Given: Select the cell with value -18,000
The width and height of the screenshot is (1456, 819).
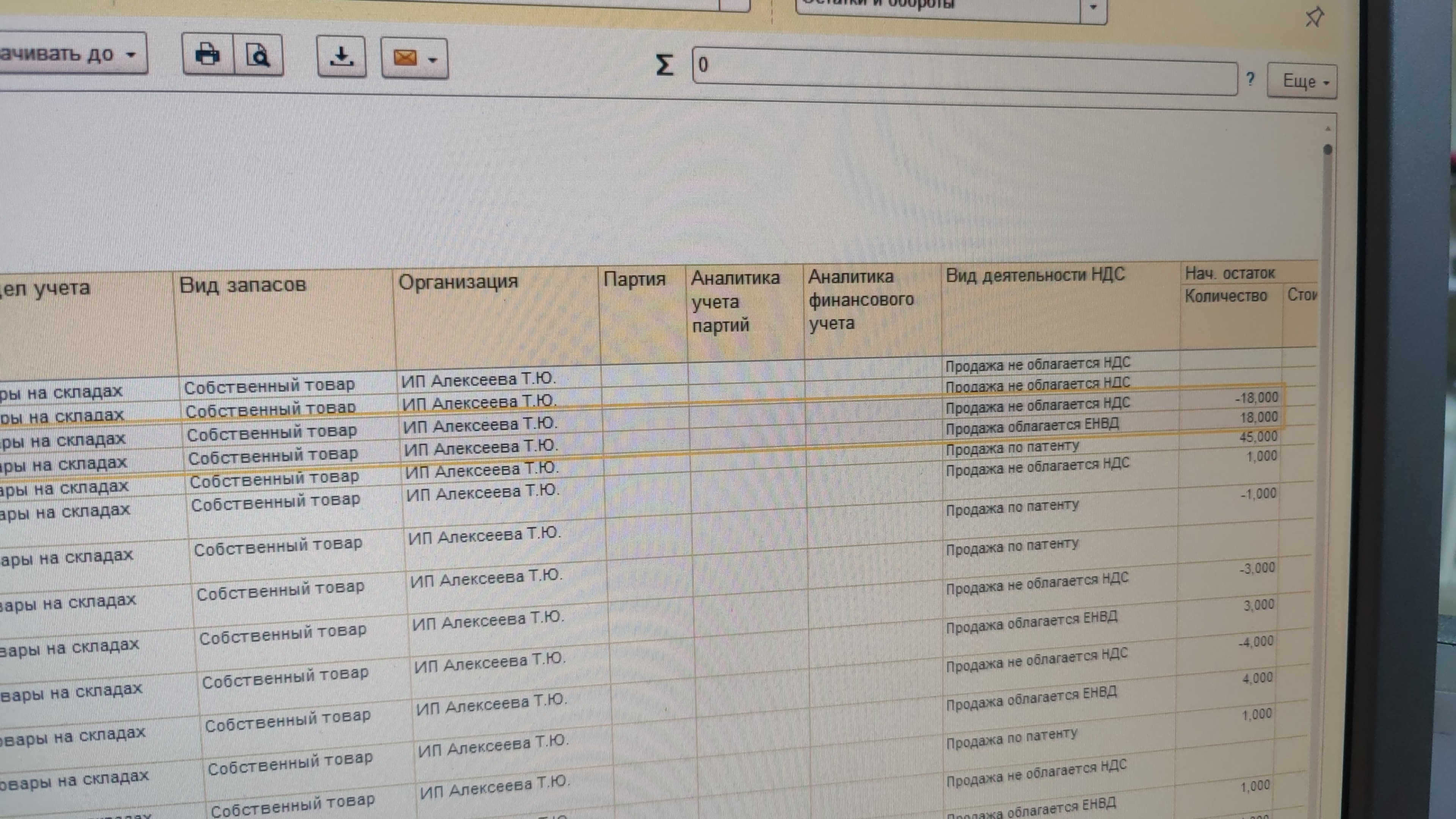Looking at the screenshot, I should coord(1256,398).
